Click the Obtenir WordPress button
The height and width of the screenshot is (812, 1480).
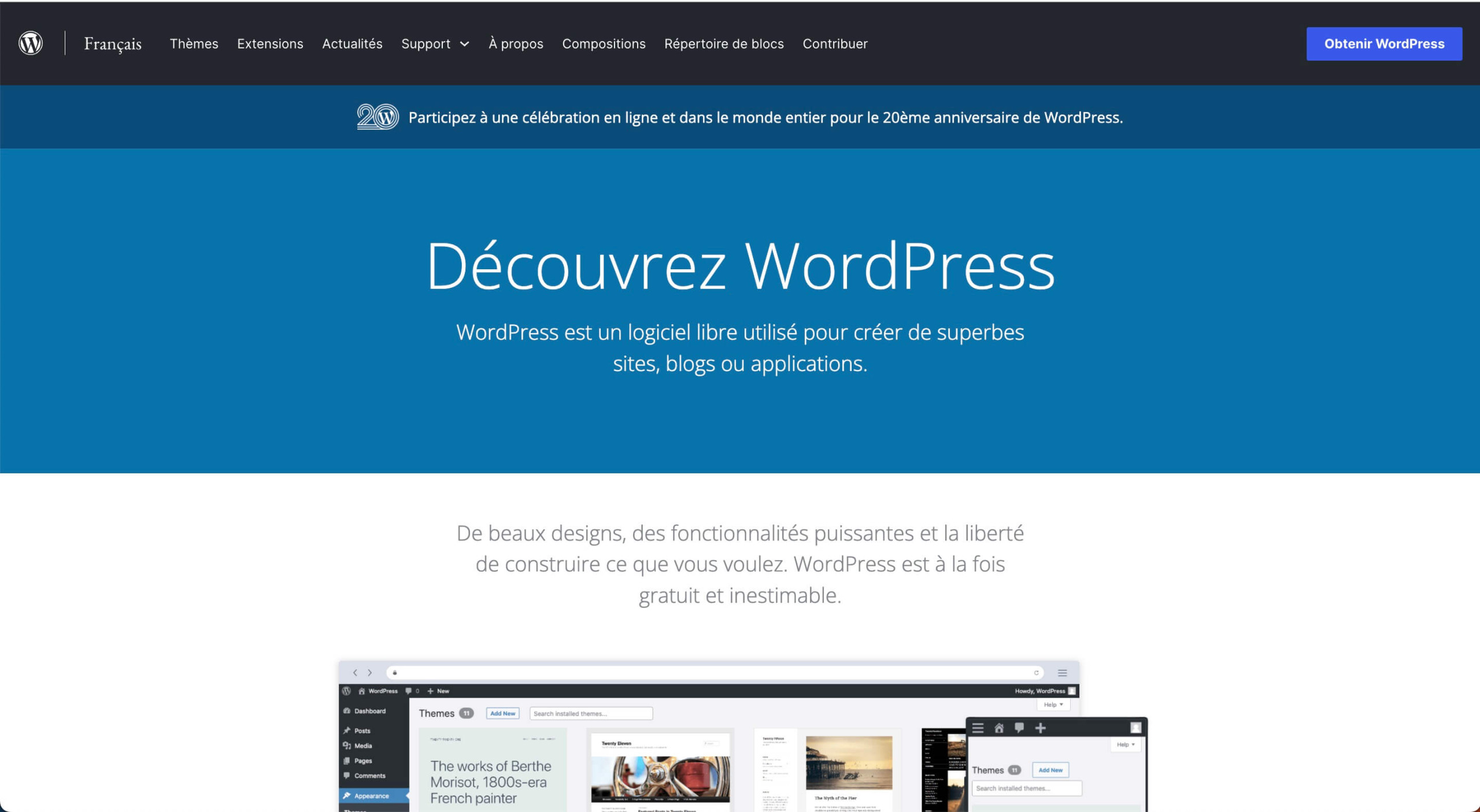[x=1384, y=44]
